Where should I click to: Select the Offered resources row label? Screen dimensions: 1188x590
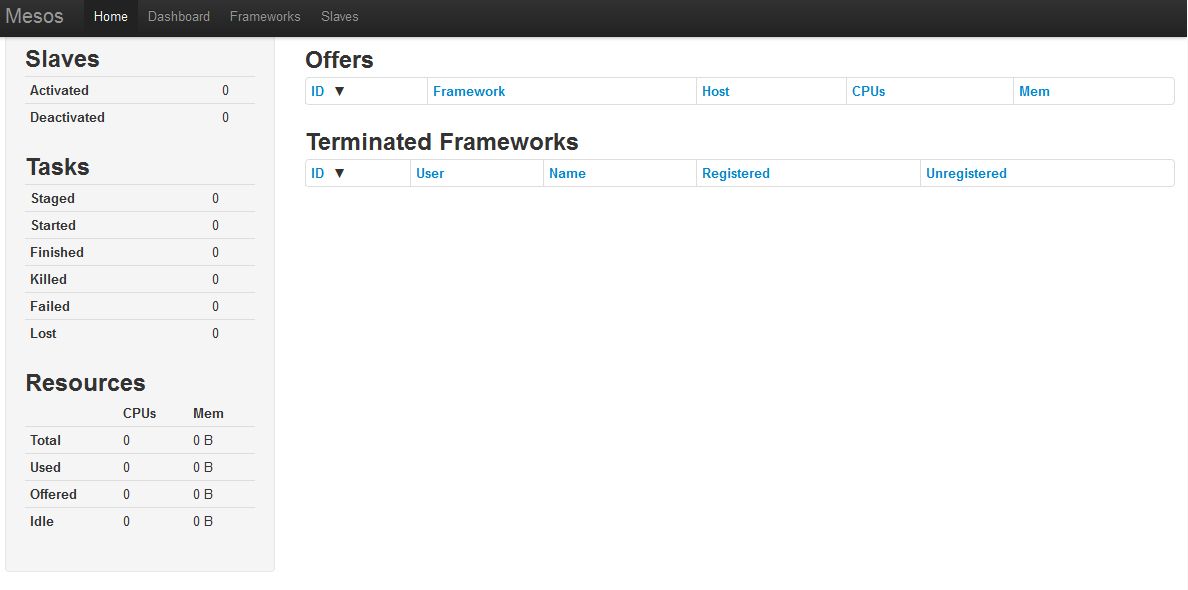pyautogui.click(x=53, y=494)
